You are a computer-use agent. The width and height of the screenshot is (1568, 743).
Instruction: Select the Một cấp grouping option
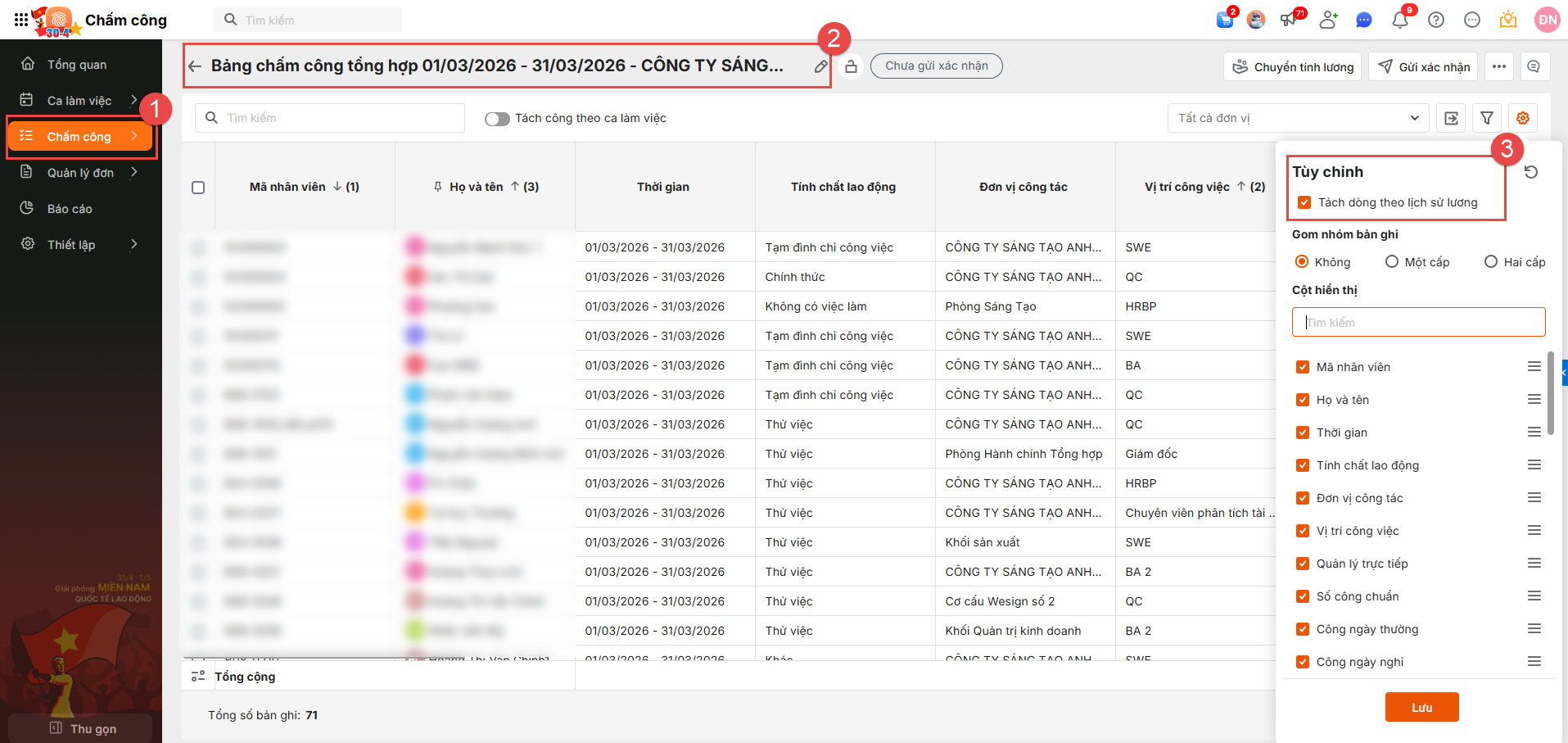pos(1392,262)
